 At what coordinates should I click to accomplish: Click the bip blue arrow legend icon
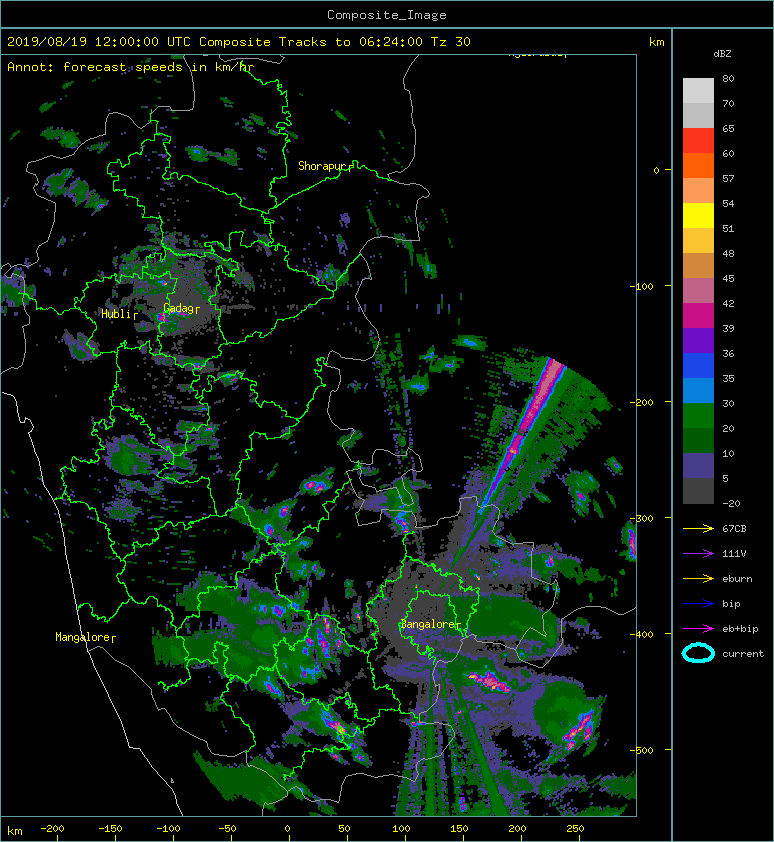(x=698, y=604)
